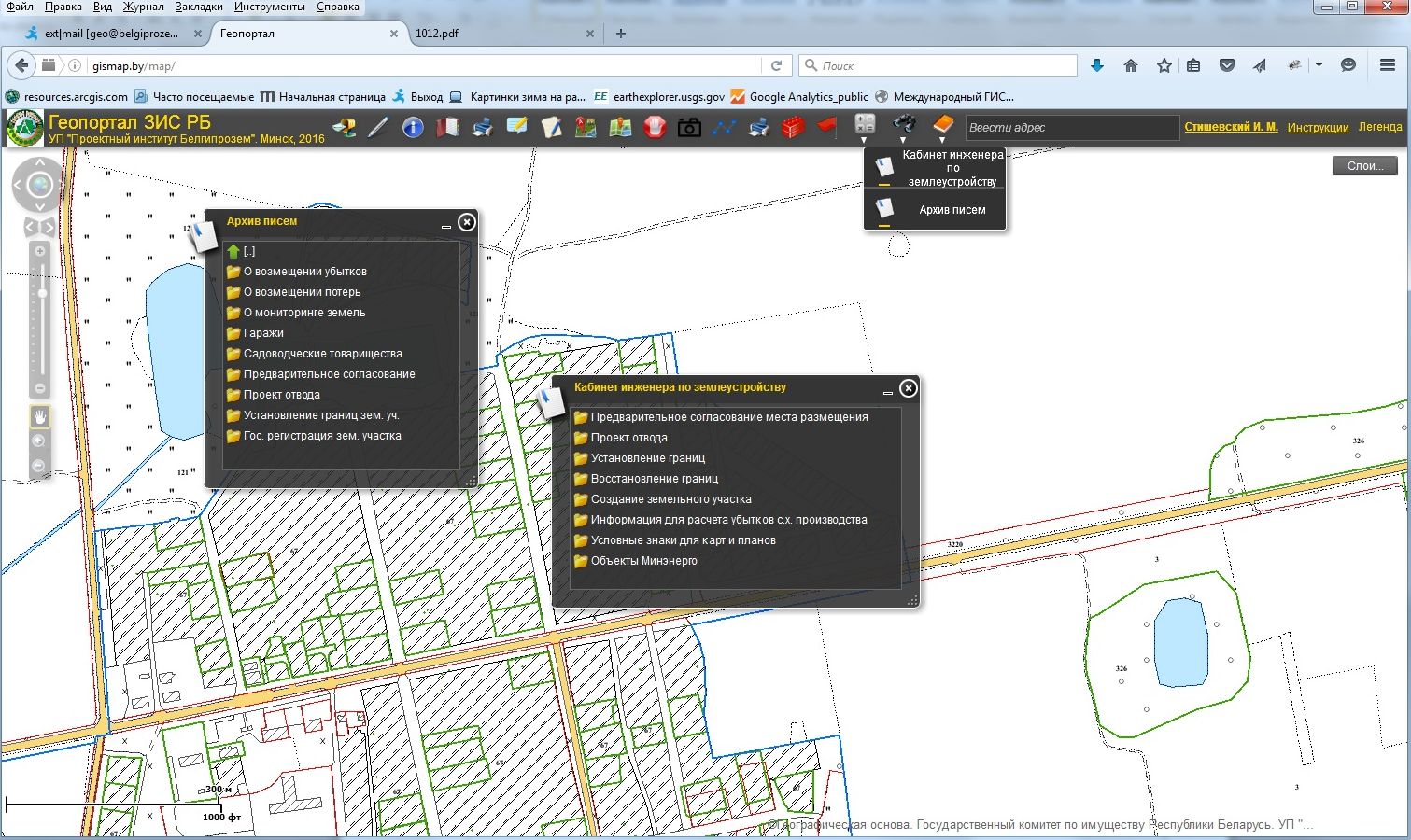Click the blue polyline measure tool
The image size is (1411, 840).
[724, 128]
